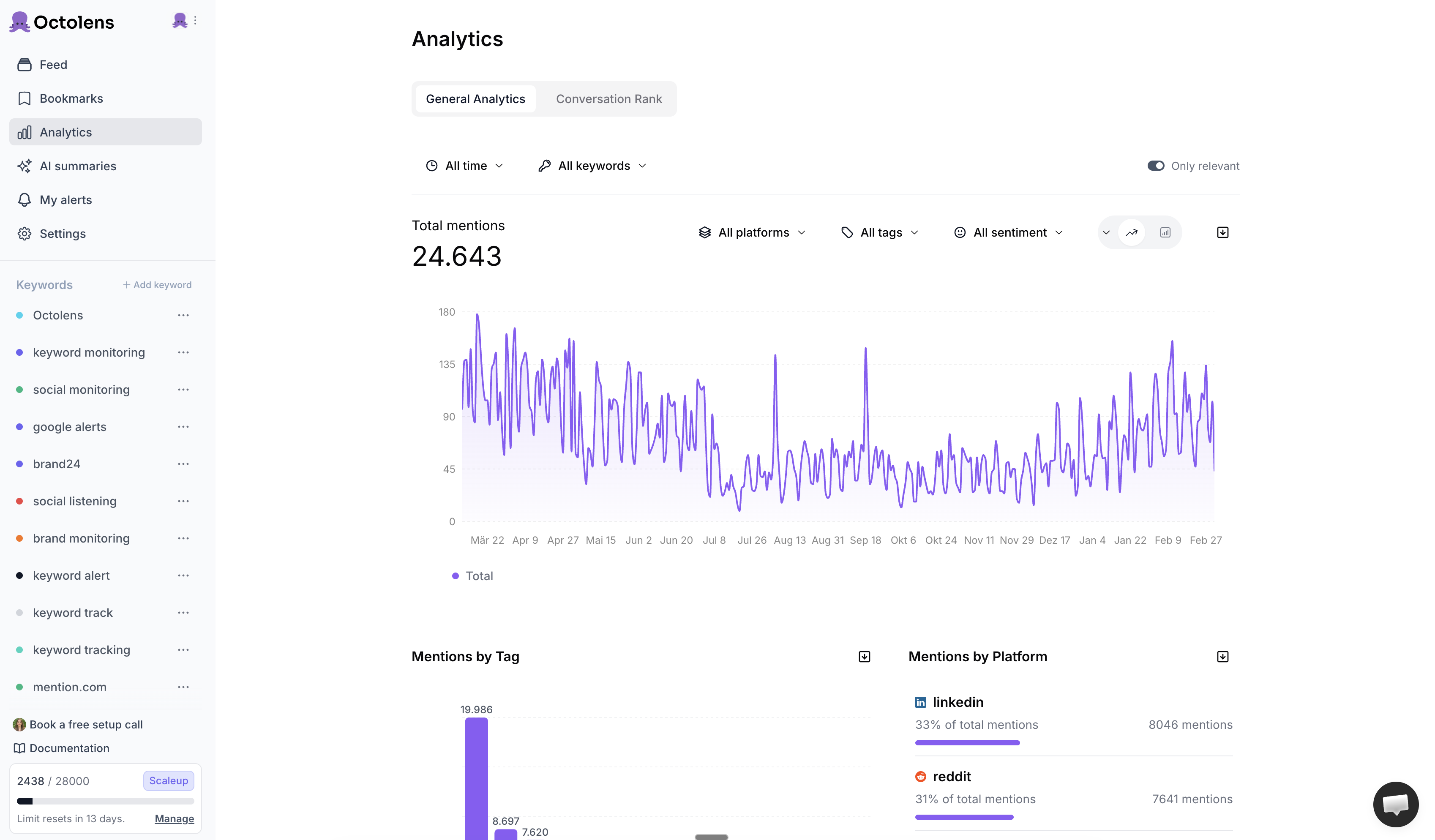Open options for the Octolens keyword
1435x840 pixels.
[183, 316]
